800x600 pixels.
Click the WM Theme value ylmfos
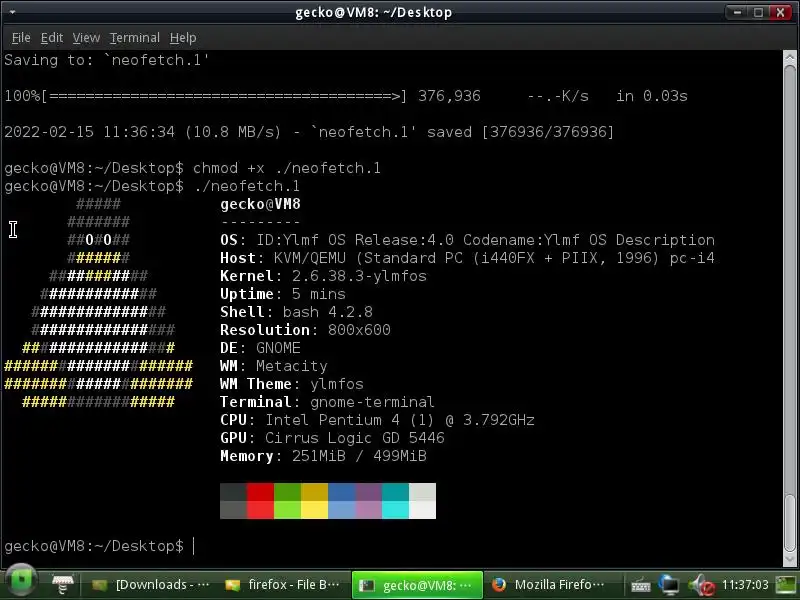tap(337, 384)
